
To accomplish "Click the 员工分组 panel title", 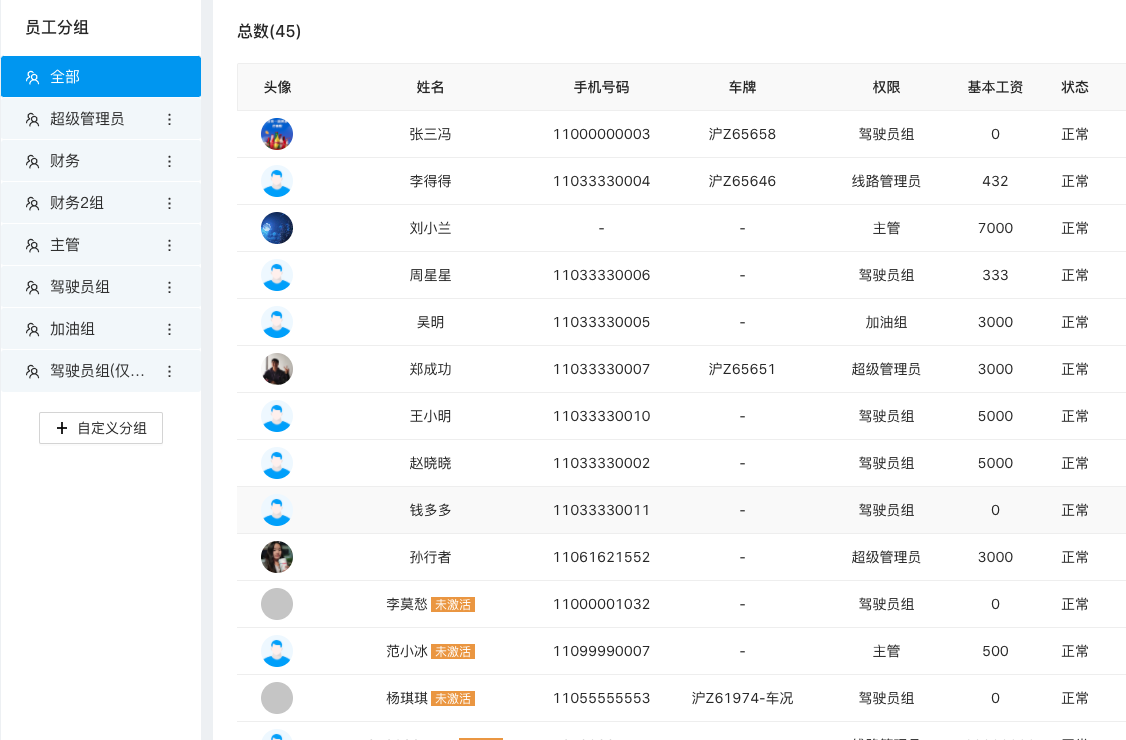I will tap(57, 27).
